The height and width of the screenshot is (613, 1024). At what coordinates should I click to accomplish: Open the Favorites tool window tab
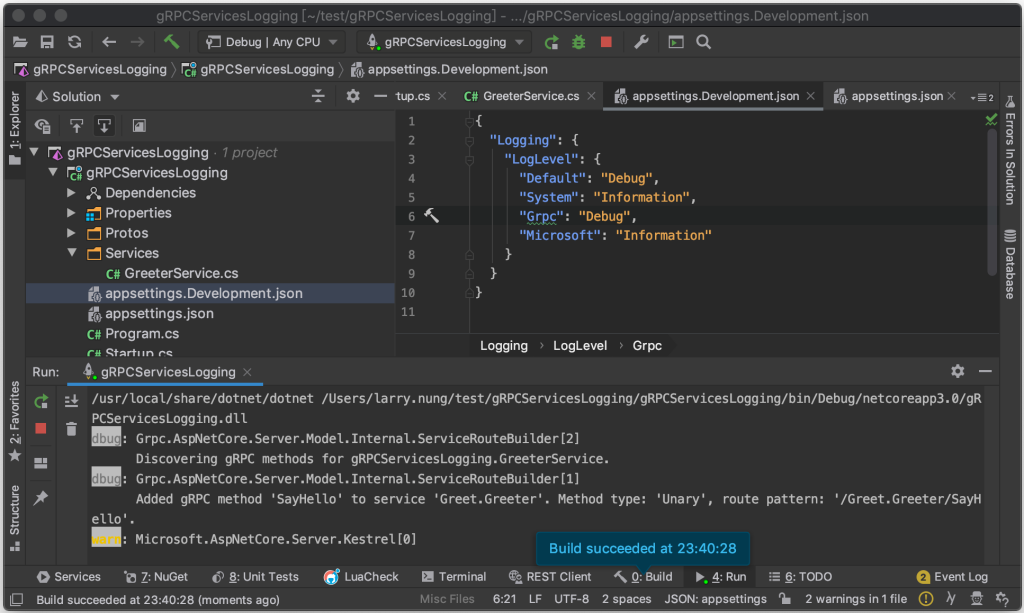(x=14, y=421)
